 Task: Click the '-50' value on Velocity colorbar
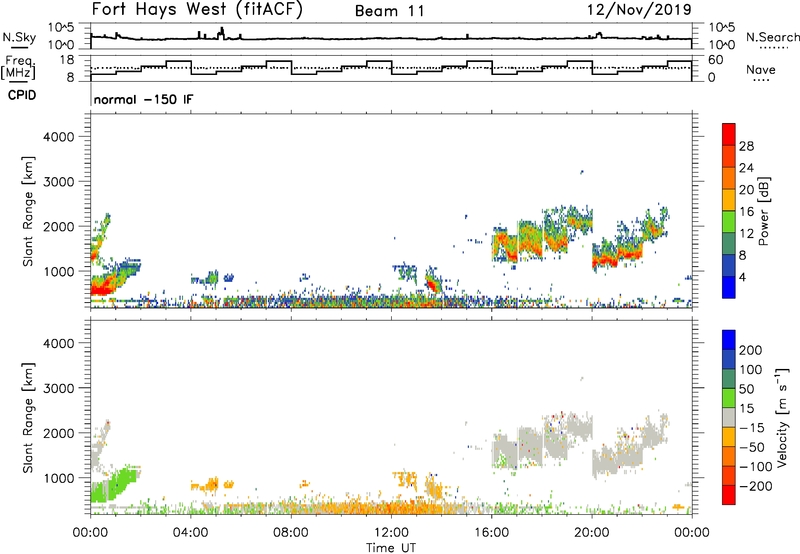pyautogui.click(x=752, y=447)
